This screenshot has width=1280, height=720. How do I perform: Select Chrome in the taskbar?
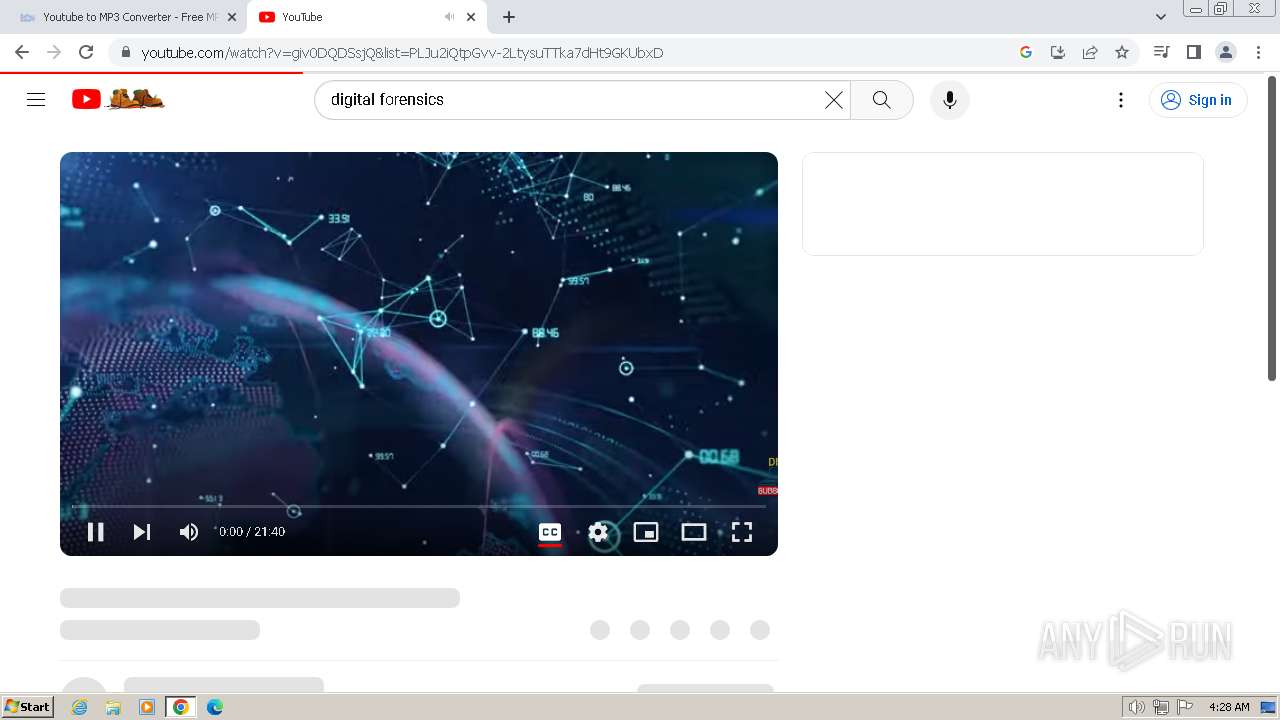coord(181,707)
